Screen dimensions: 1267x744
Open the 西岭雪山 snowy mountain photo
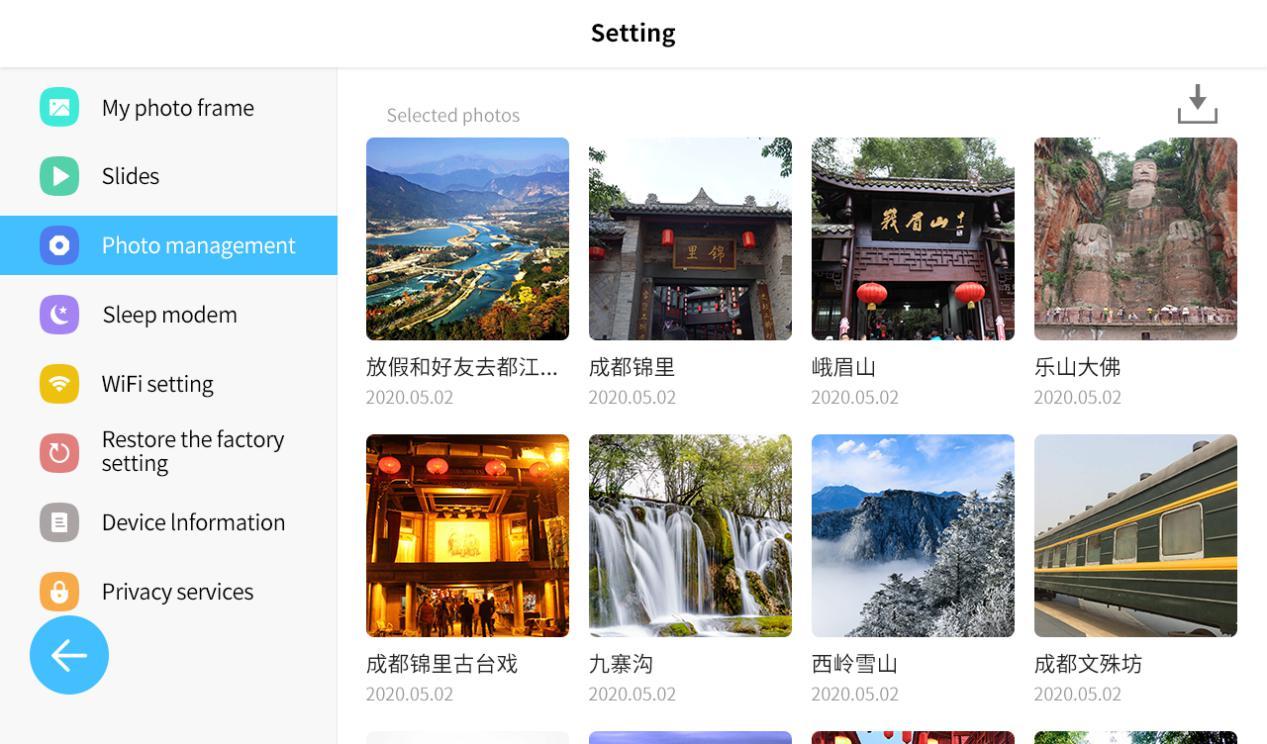(913, 535)
